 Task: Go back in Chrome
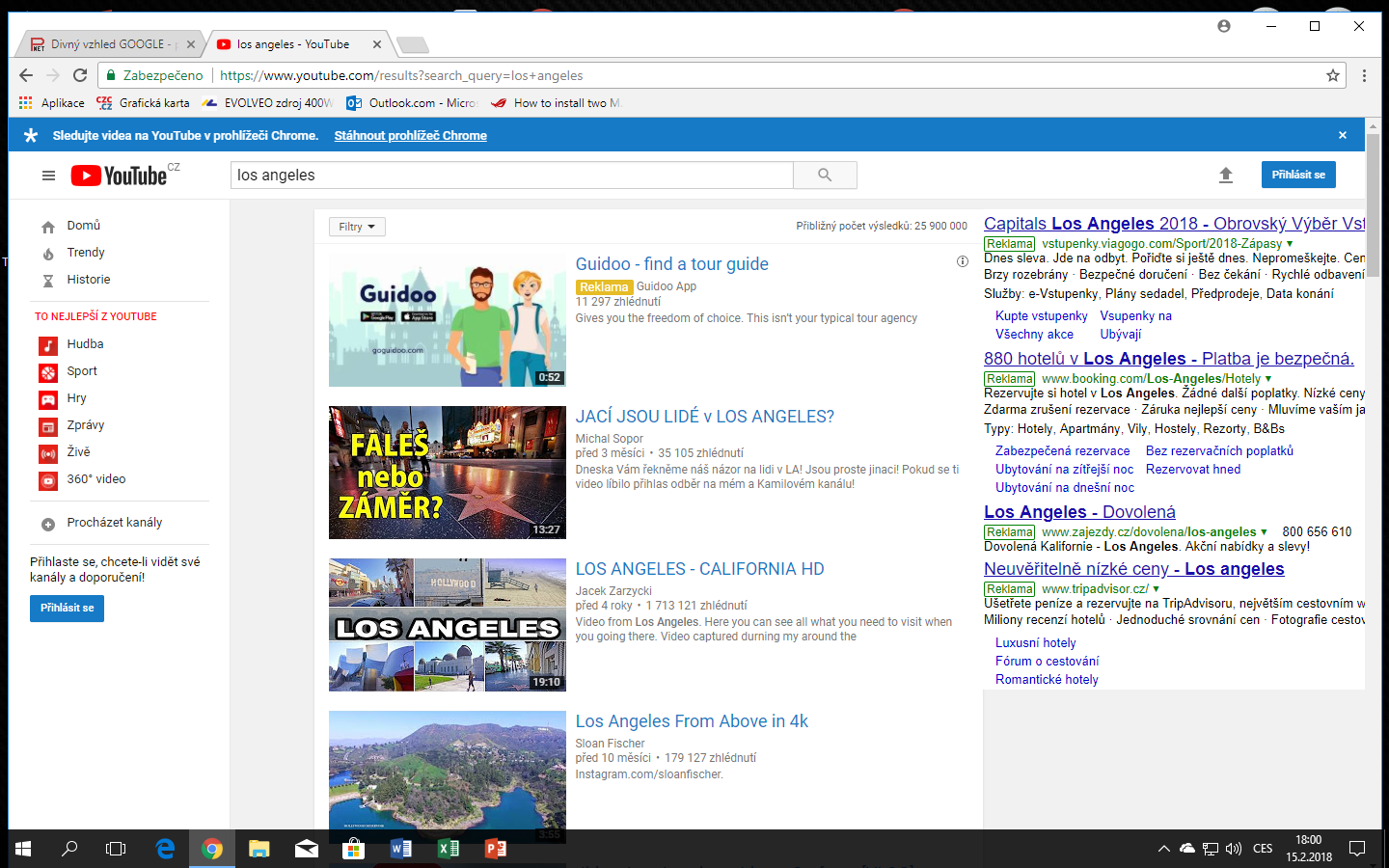click(26, 75)
